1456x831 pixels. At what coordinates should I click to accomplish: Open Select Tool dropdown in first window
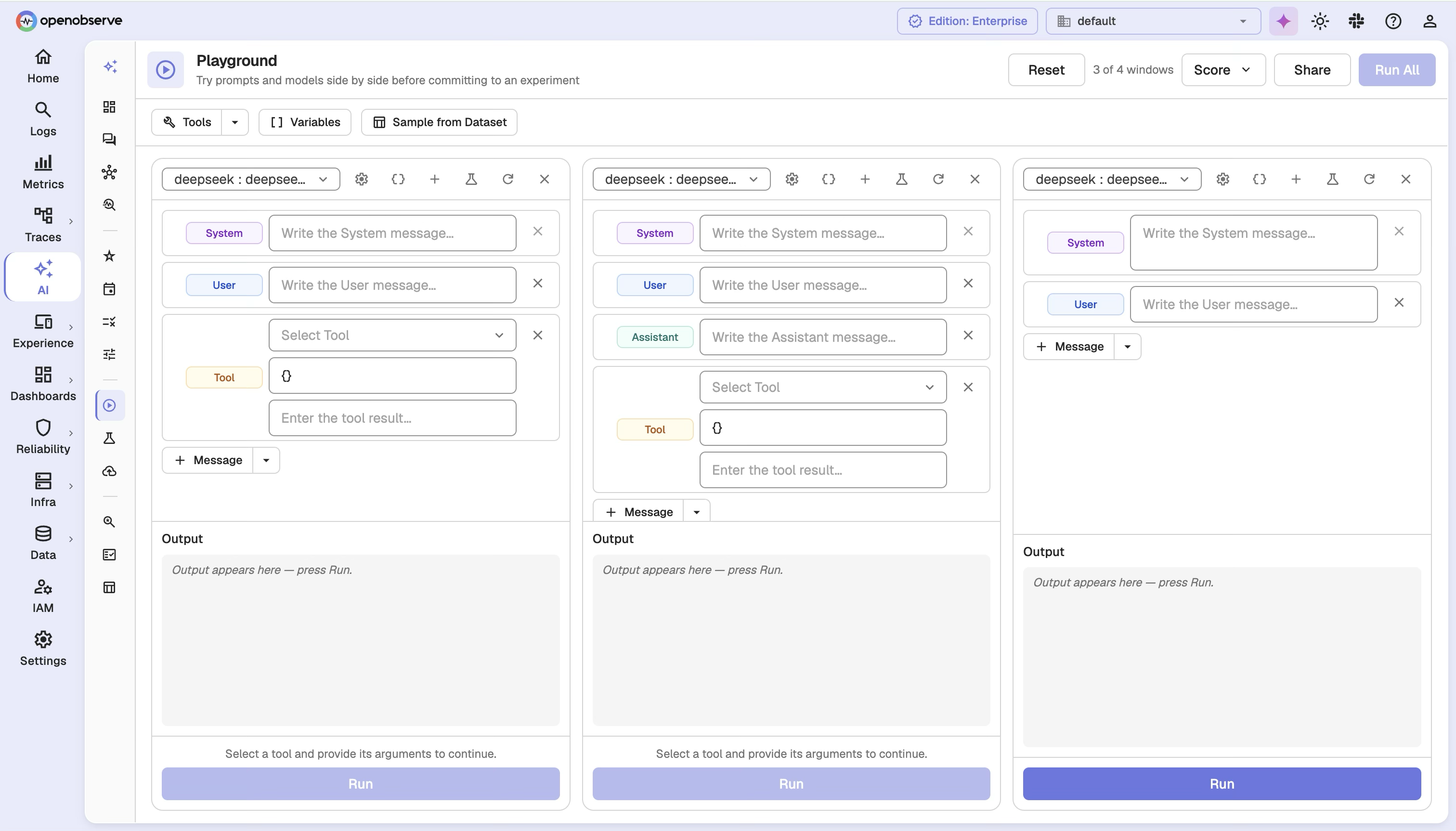[x=392, y=335]
